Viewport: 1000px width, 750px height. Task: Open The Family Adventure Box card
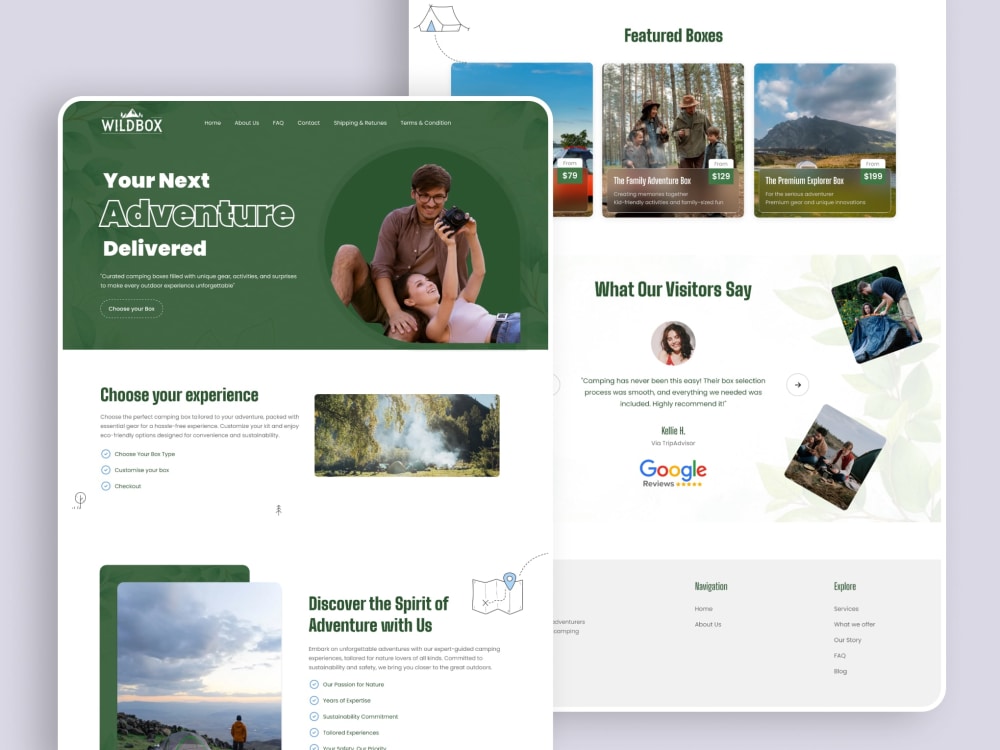click(673, 140)
